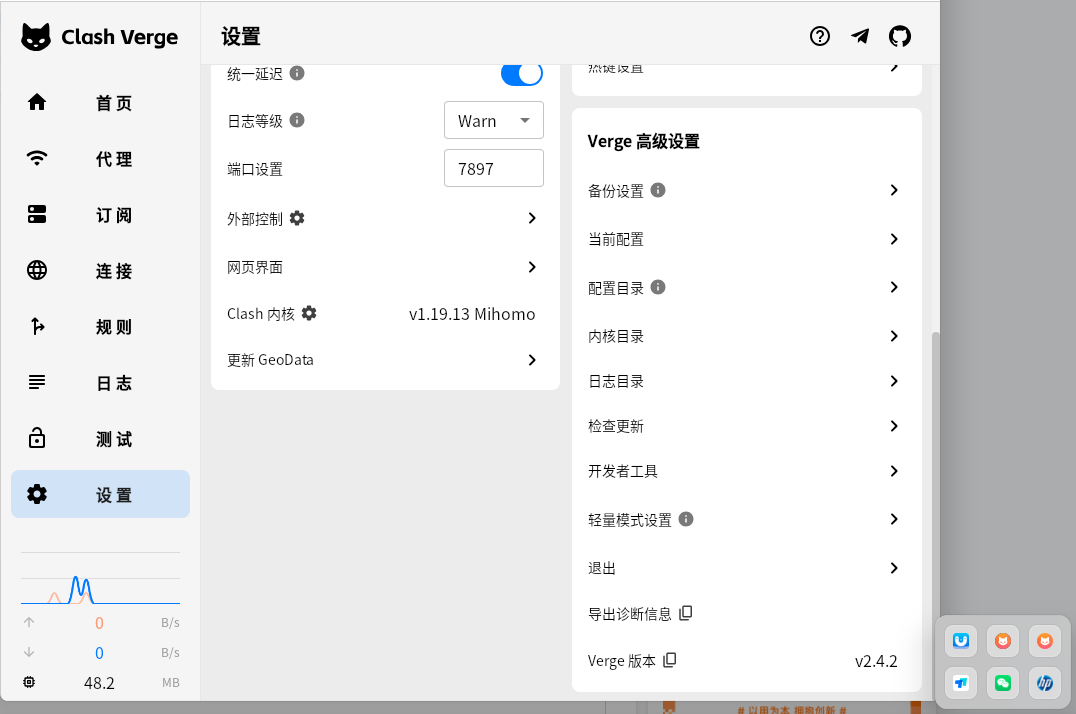Click the 导出诊断信息 label
1076x714 pixels.
[x=629, y=614]
